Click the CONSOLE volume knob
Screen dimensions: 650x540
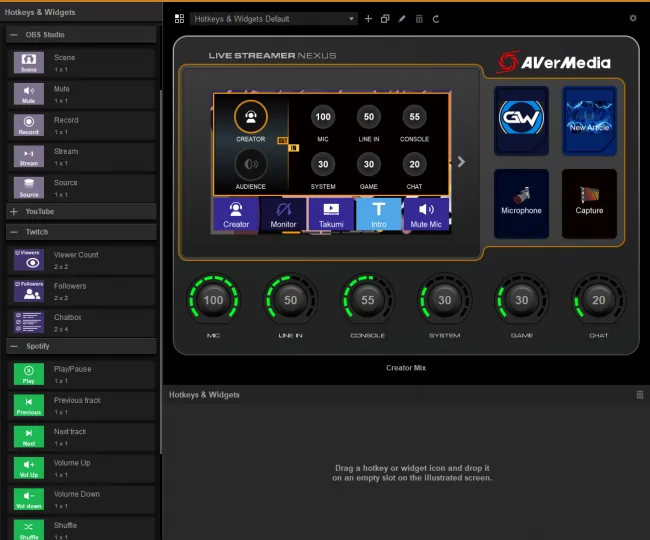368,300
